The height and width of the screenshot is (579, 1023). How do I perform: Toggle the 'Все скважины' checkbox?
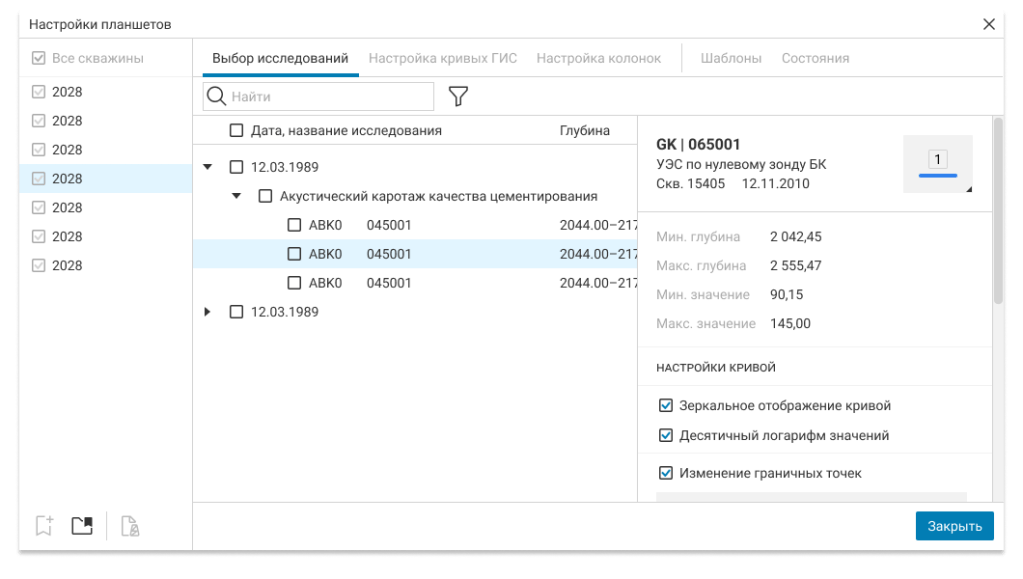point(40,58)
